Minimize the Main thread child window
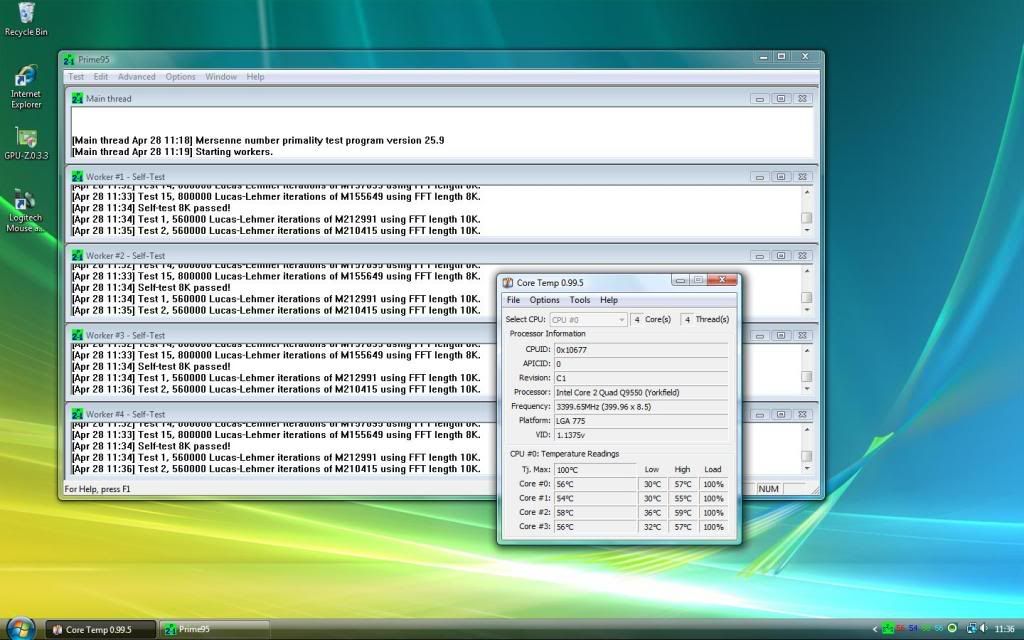The height and width of the screenshot is (640, 1024). pyautogui.click(x=760, y=99)
